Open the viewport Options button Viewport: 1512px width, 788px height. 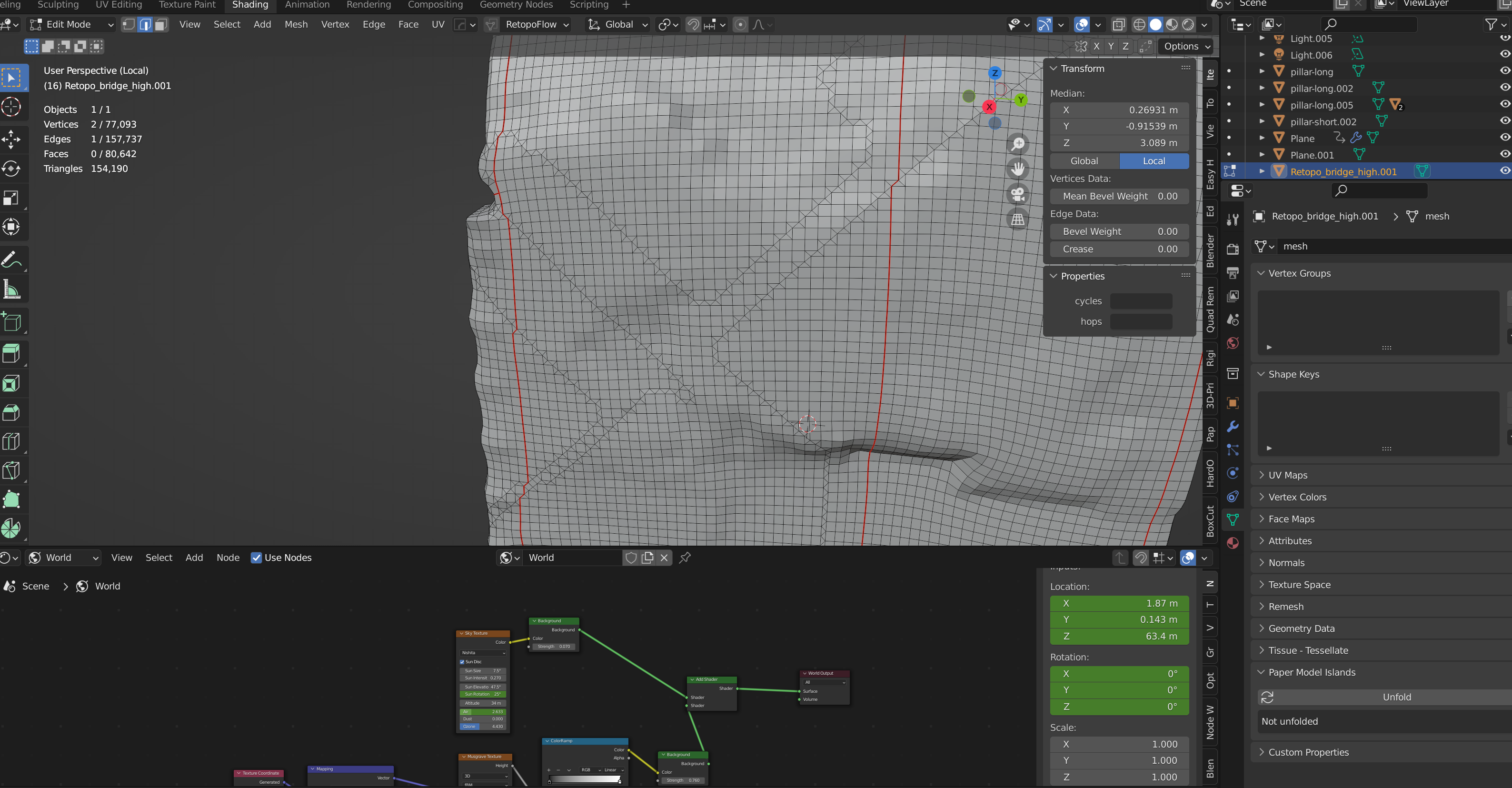(x=1186, y=46)
